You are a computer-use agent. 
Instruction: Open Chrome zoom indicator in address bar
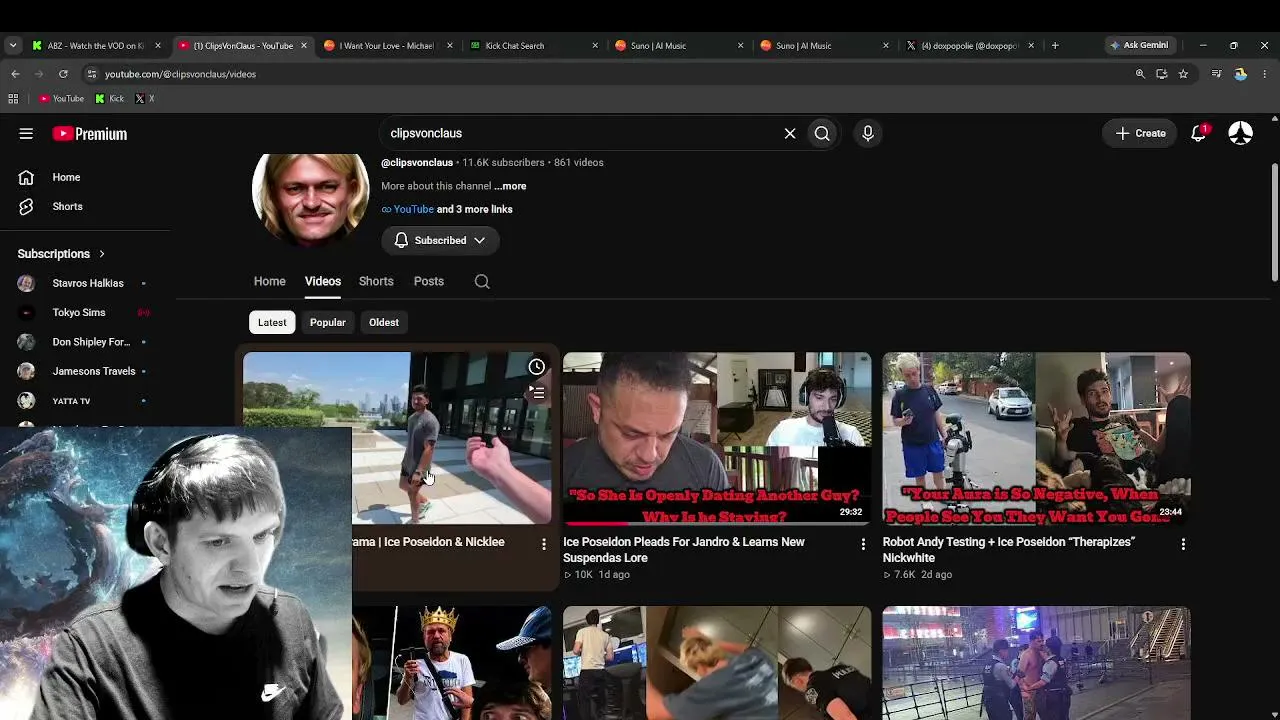click(1140, 74)
